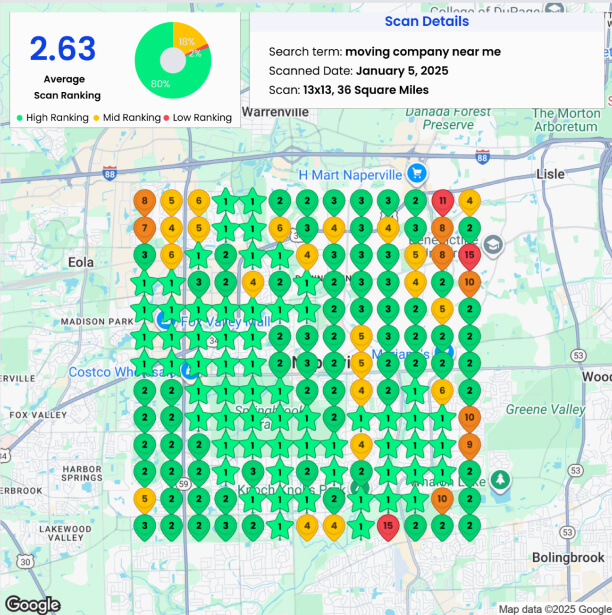Select the red 15 pin in the bottom row

click(x=388, y=528)
